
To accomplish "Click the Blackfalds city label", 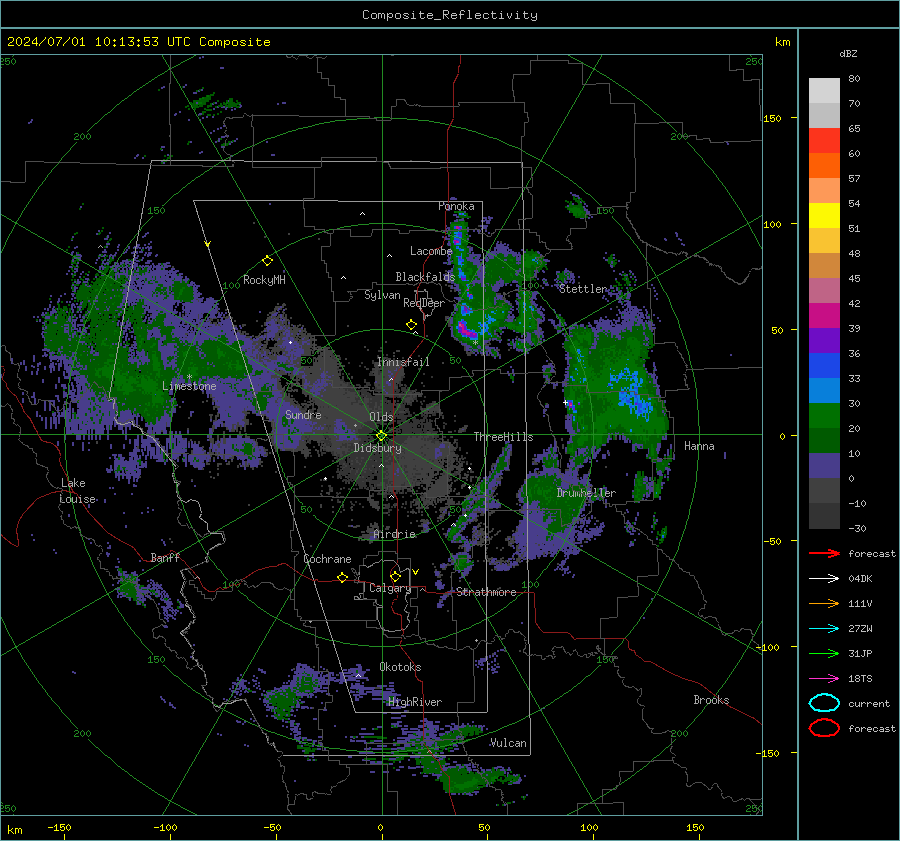I will tap(425, 277).
